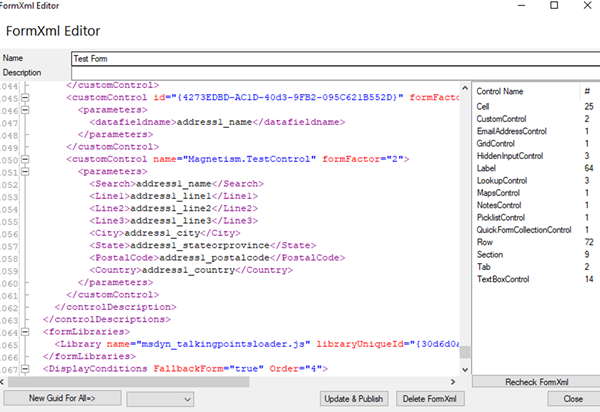This screenshot has width=600, height=412.
Task: Collapse the parameters block on line 051
Action: tap(26, 172)
